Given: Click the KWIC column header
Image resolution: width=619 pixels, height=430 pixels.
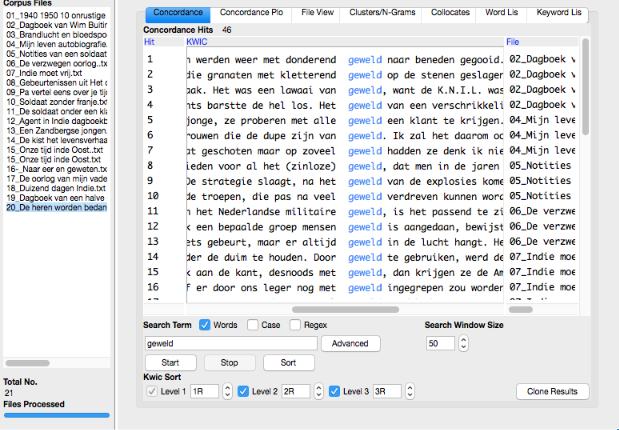Looking at the screenshot, I should tap(344, 42).
